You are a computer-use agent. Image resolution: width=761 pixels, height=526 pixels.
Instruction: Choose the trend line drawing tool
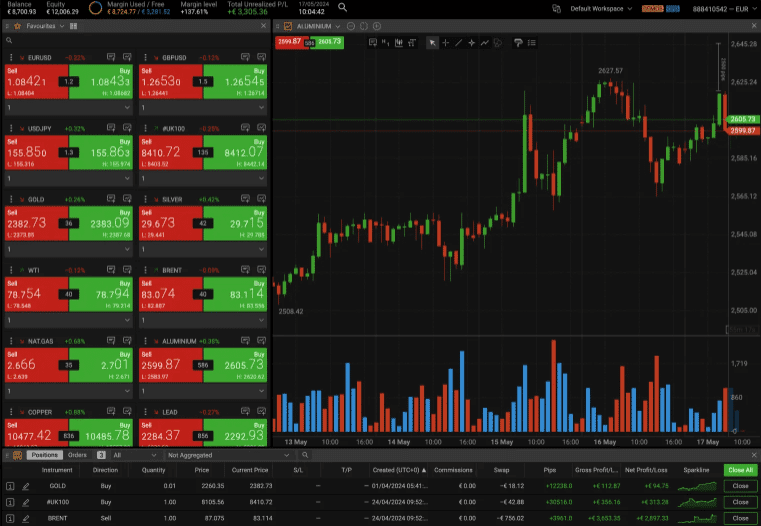point(459,43)
